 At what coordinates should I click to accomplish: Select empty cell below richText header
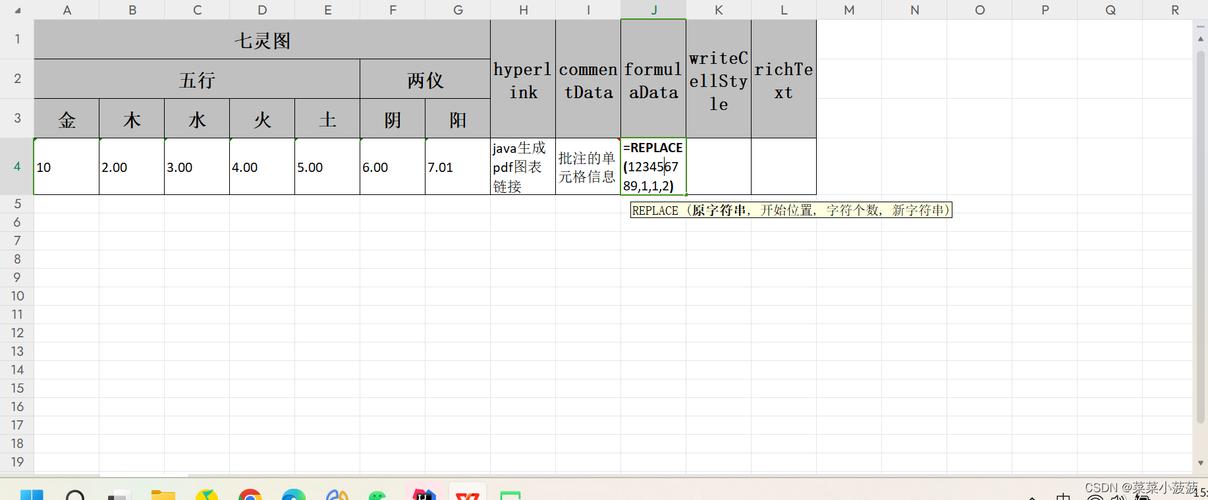point(784,166)
